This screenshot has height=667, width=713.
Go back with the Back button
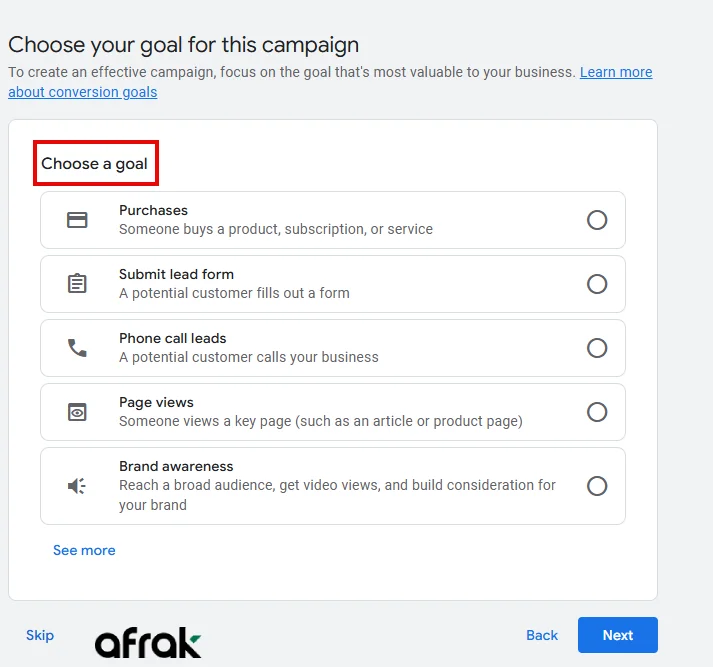pos(542,635)
